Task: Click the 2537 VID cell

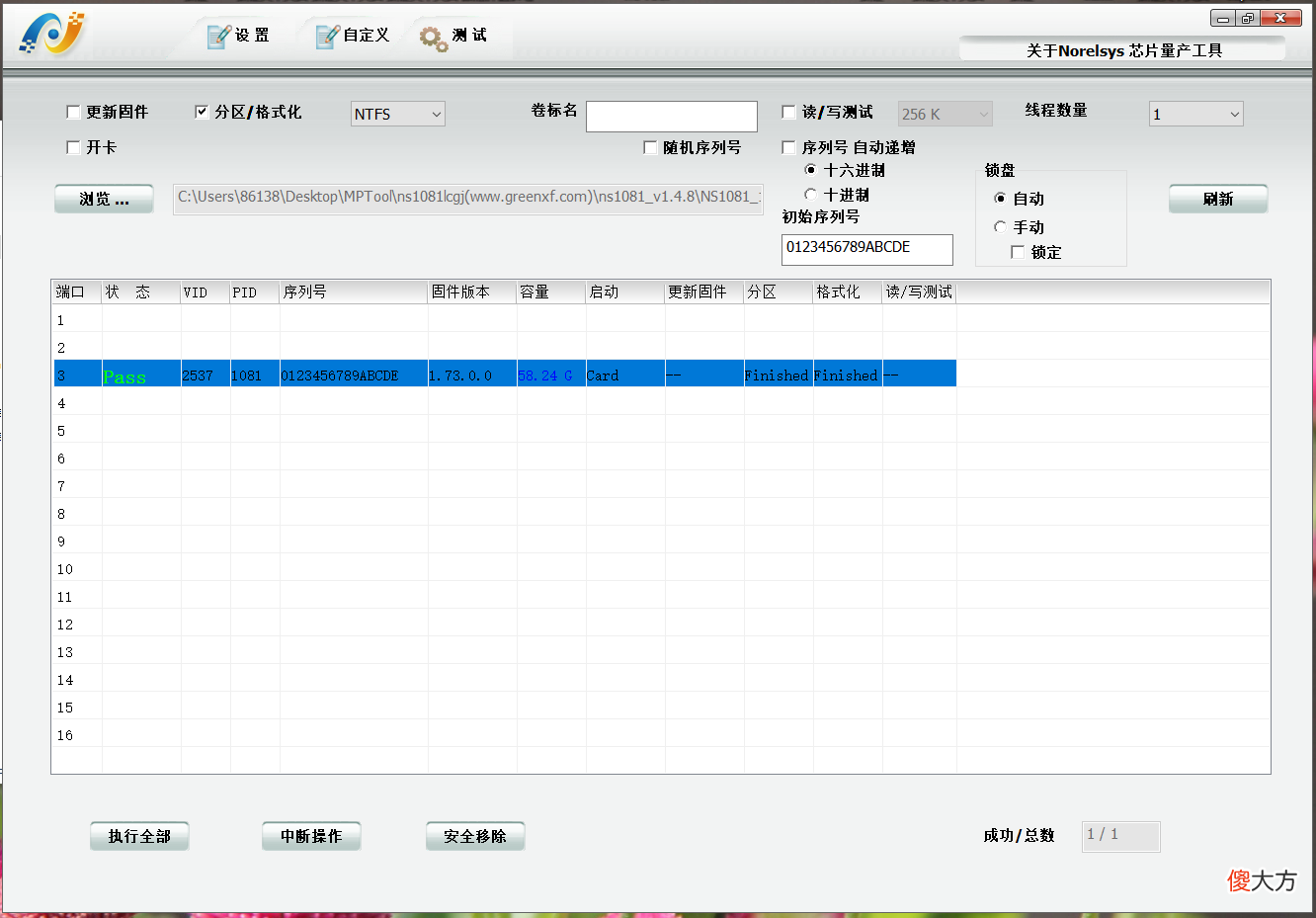Action: [x=206, y=376]
